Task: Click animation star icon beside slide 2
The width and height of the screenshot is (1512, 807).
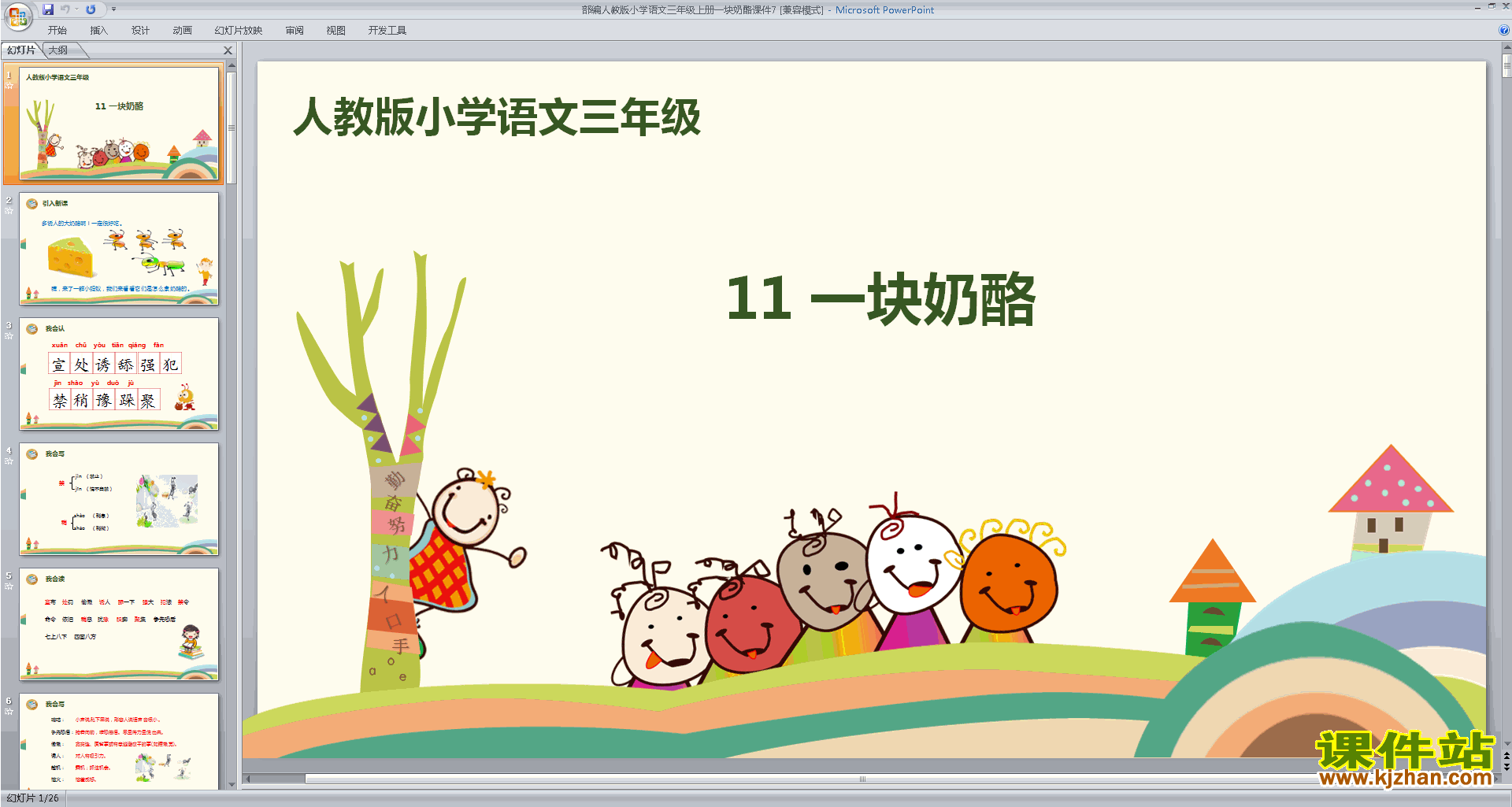Action: (9, 211)
